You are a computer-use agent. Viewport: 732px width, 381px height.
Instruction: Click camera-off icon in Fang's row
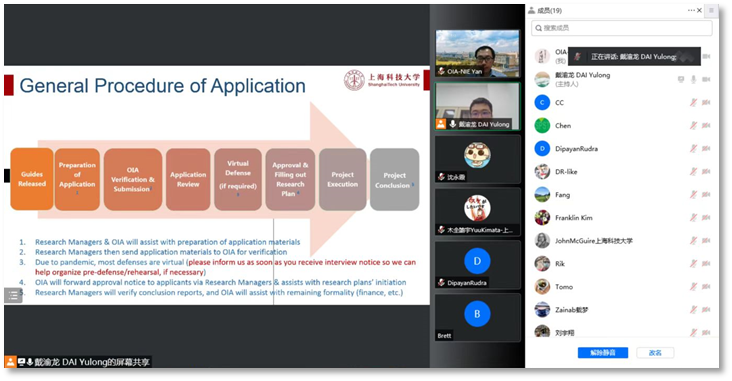coord(706,194)
